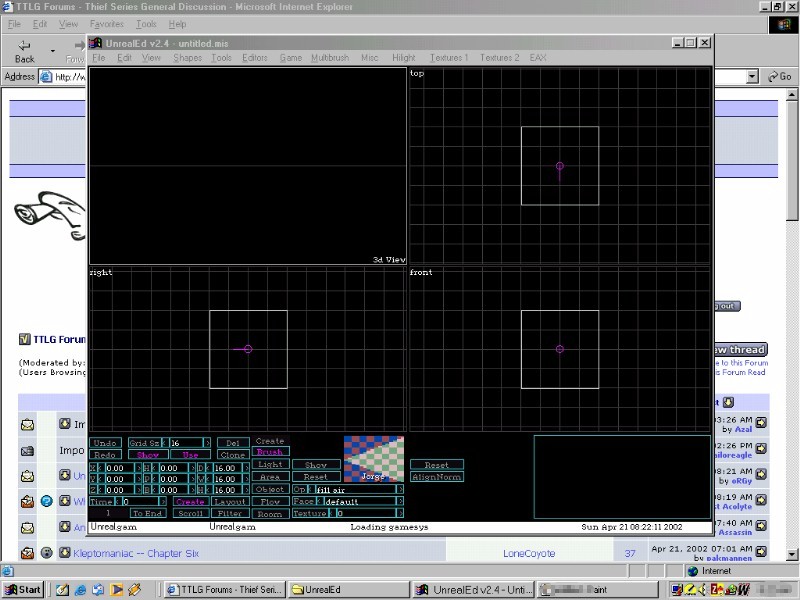800x600 pixels.
Task: Click the new-post icon beside Kleptomaniac thread
Action: click(x=65, y=552)
